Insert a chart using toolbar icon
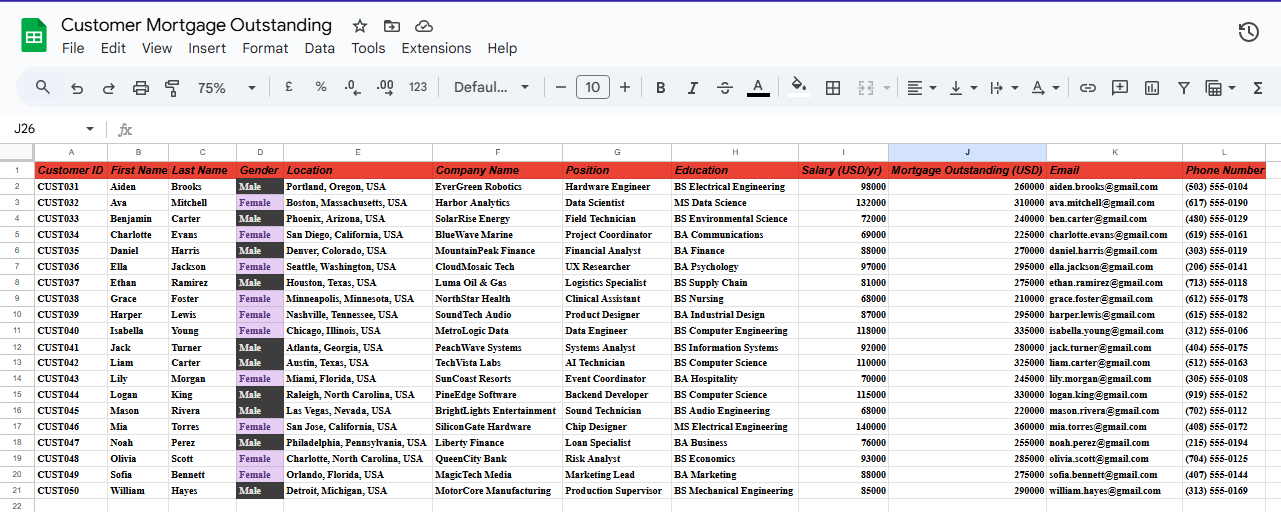This screenshot has width=1281, height=512. tap(1152, 88)
